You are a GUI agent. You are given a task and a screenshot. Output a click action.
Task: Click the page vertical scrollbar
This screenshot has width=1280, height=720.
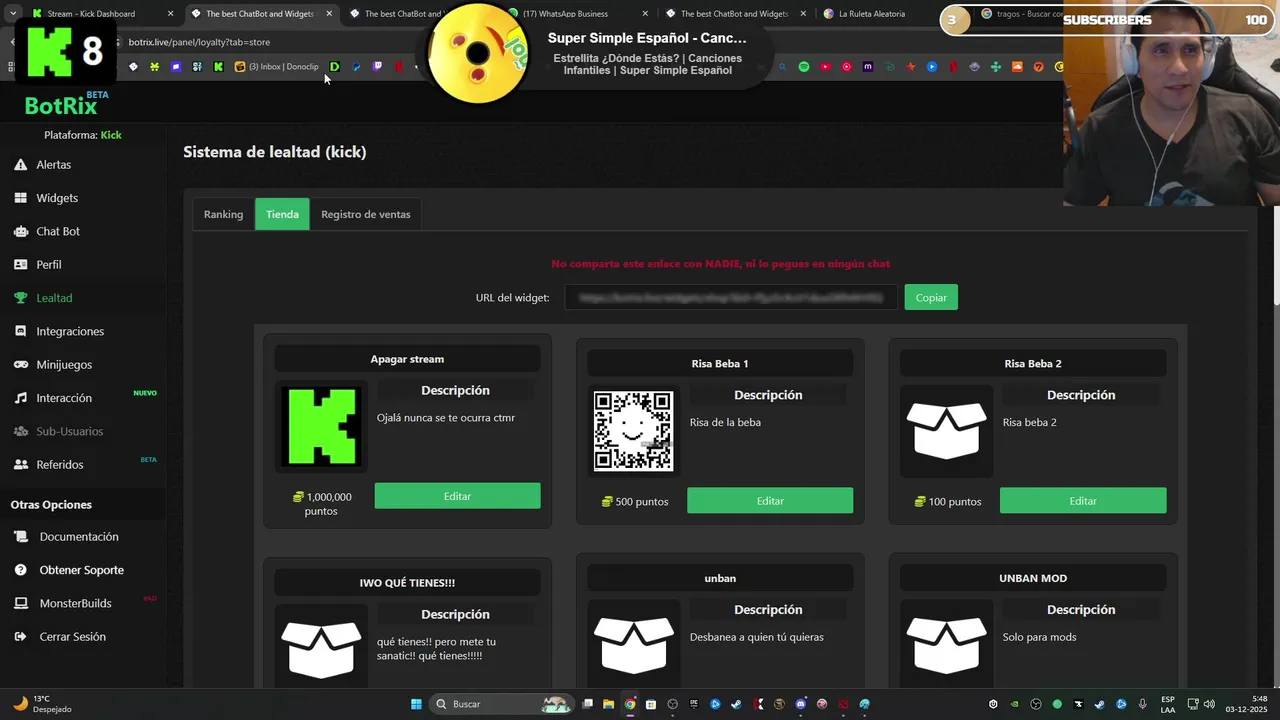coord(1275,255)
